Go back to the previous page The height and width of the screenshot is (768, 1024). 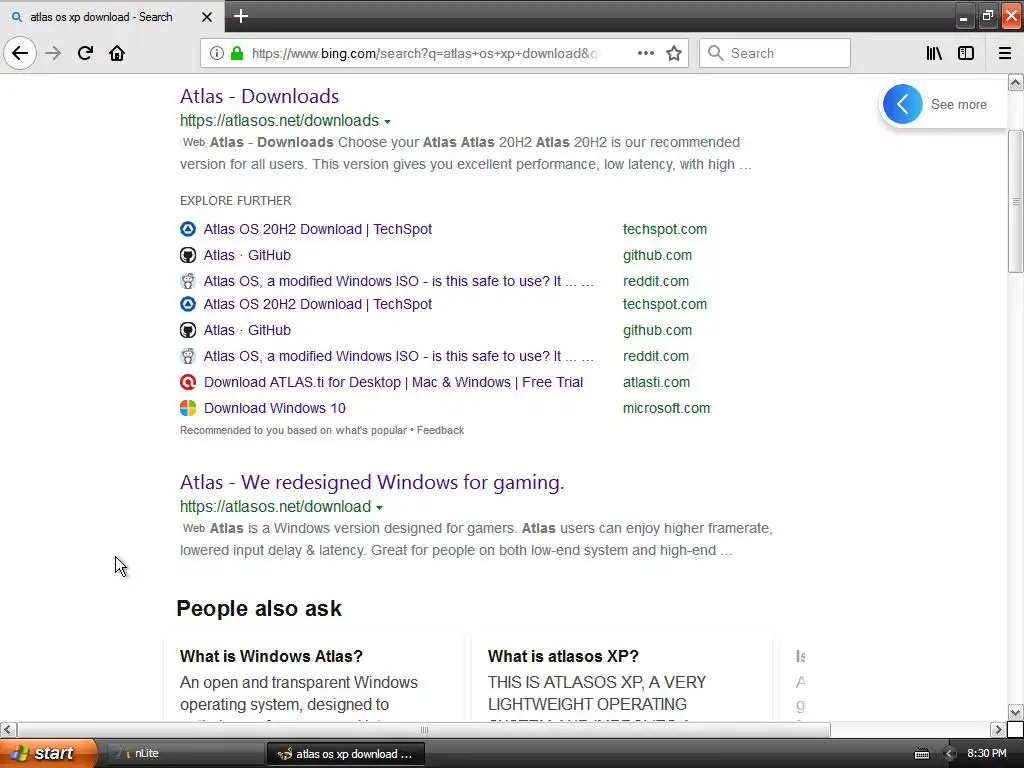click(x=20, y=53)
